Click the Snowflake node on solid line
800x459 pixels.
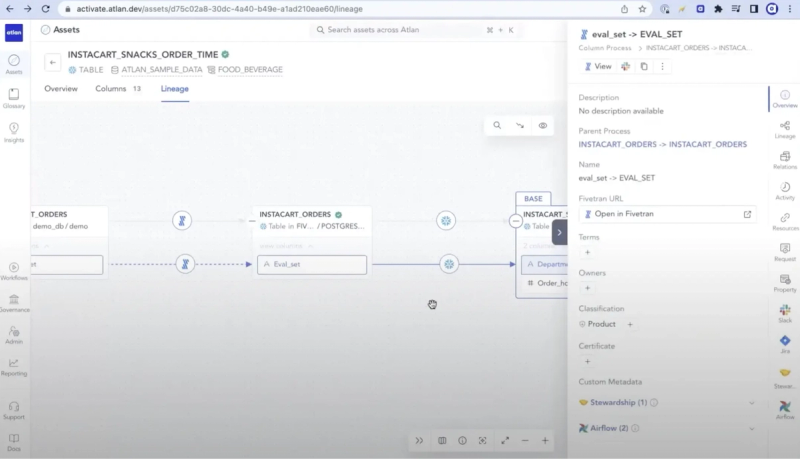pos(449,264)
